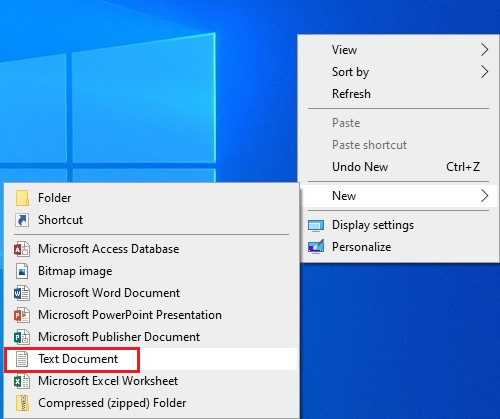The height and width of the screenshot is (419, 500).
Task: Open the View menu entry
Action: click(399, 50)
